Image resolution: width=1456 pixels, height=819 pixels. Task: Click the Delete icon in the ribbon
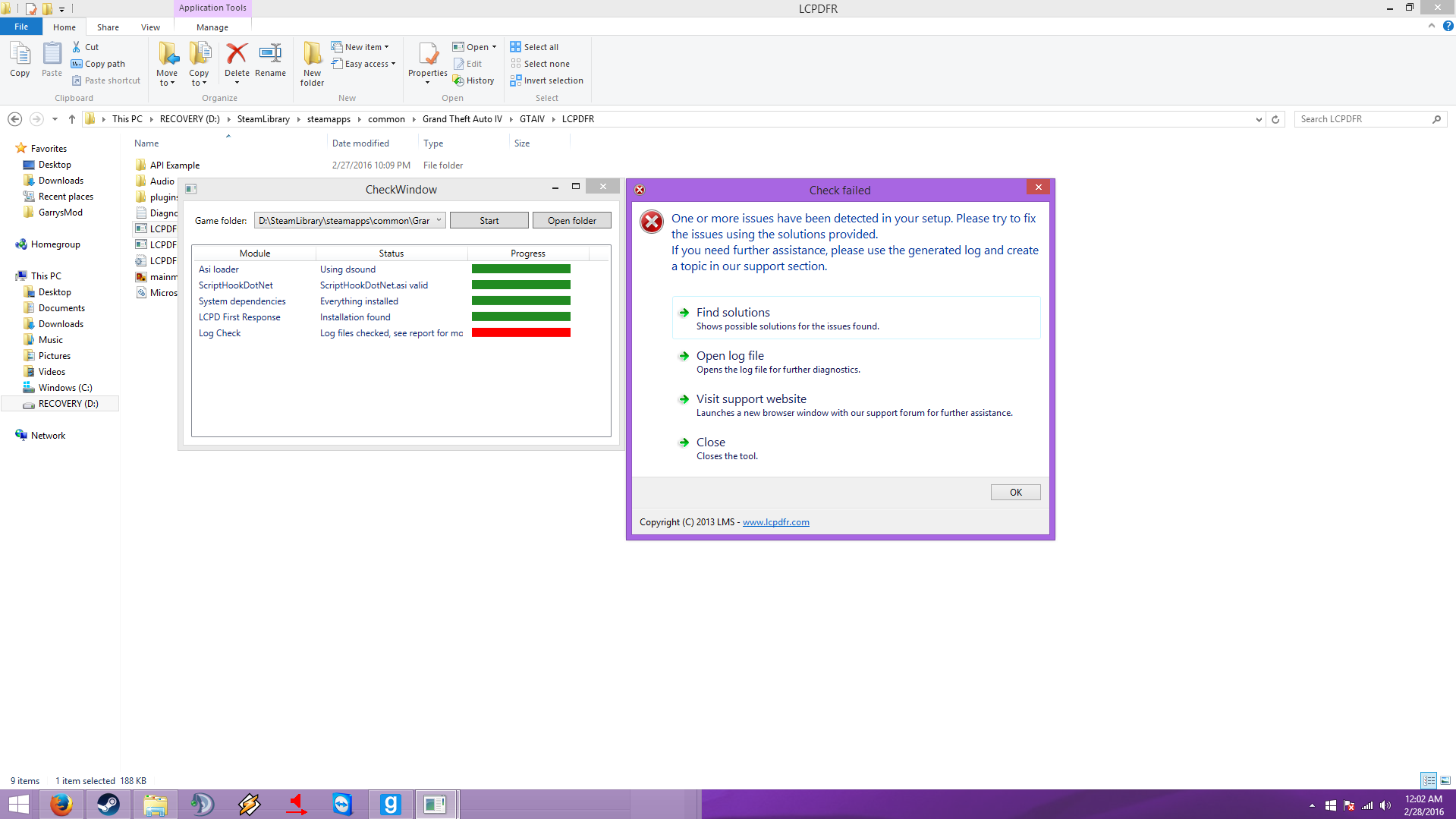coord(237,55)
